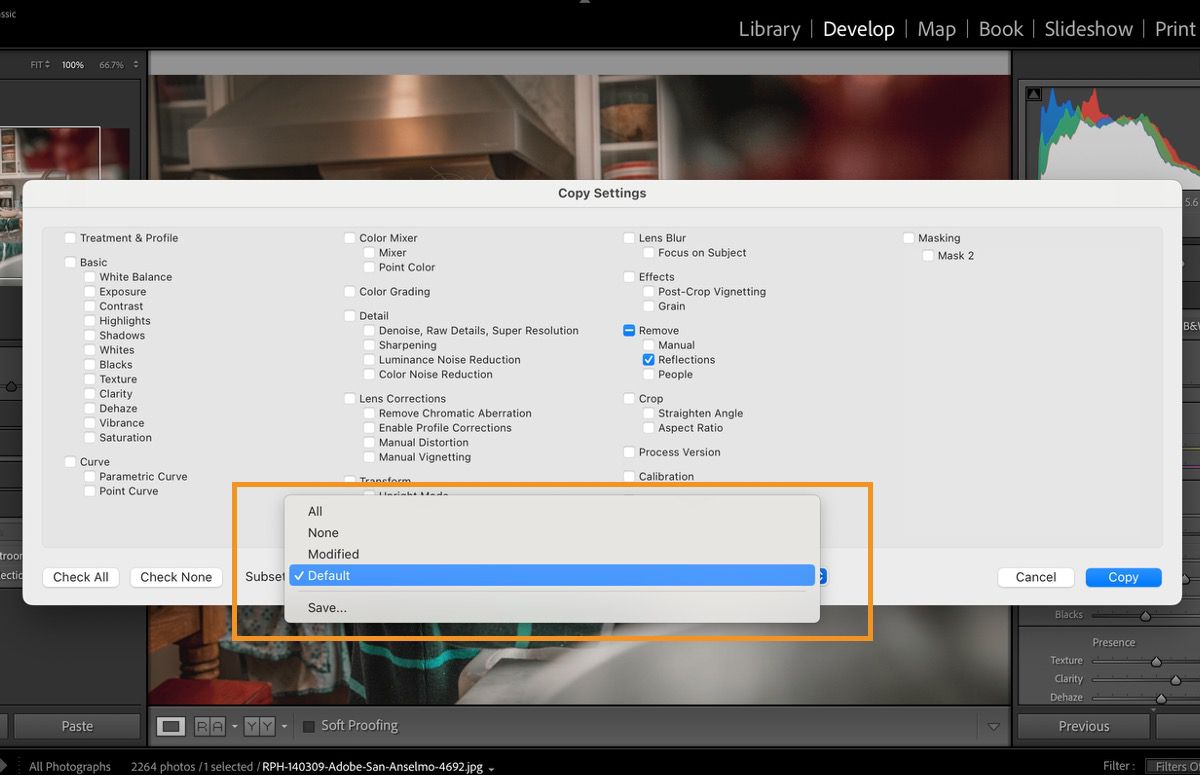Uncheck the Reflections checkbox
The height and width of the screenshot is (775, 1200).
point(648,359)
